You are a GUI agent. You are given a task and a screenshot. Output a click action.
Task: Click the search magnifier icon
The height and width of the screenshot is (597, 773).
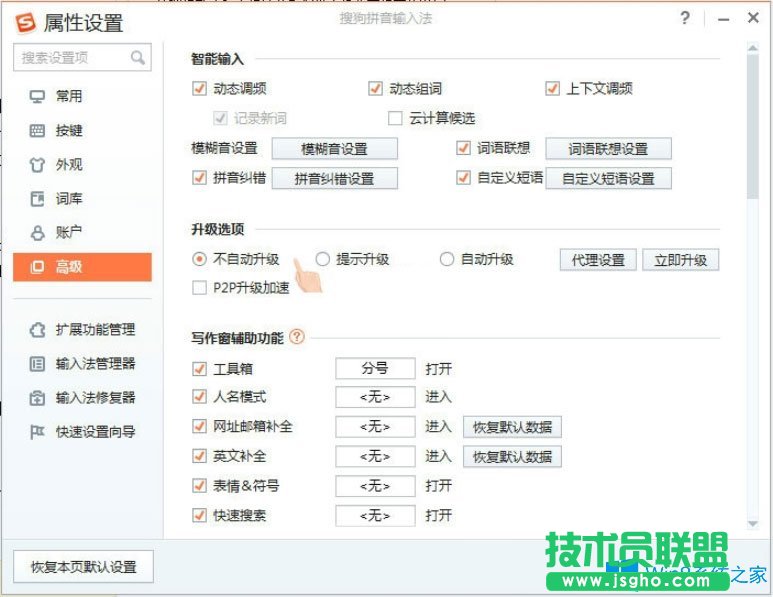tap(138, 58)
